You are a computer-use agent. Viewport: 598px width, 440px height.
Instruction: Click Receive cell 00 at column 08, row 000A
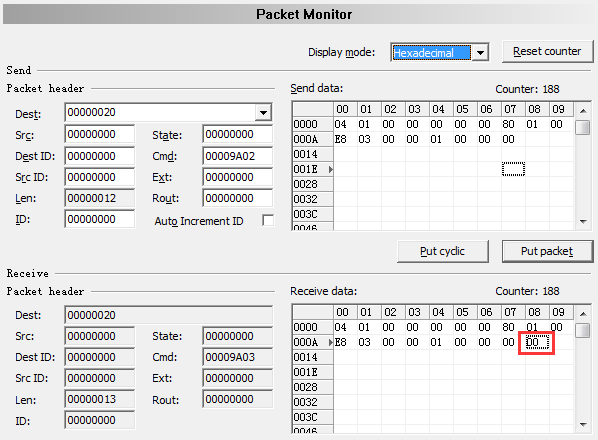click(537, 342)
